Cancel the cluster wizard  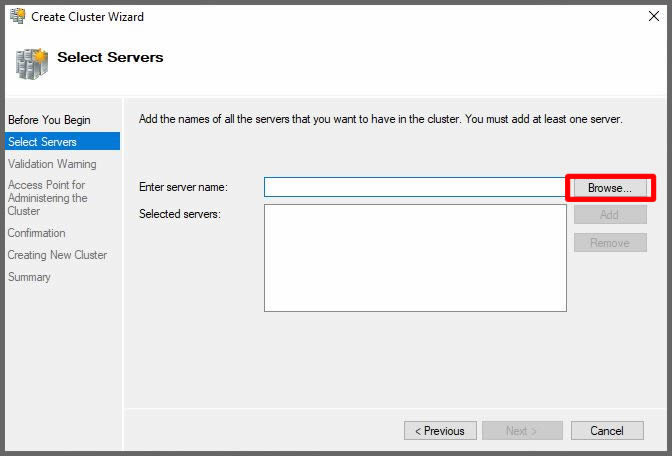click(607, 431)
